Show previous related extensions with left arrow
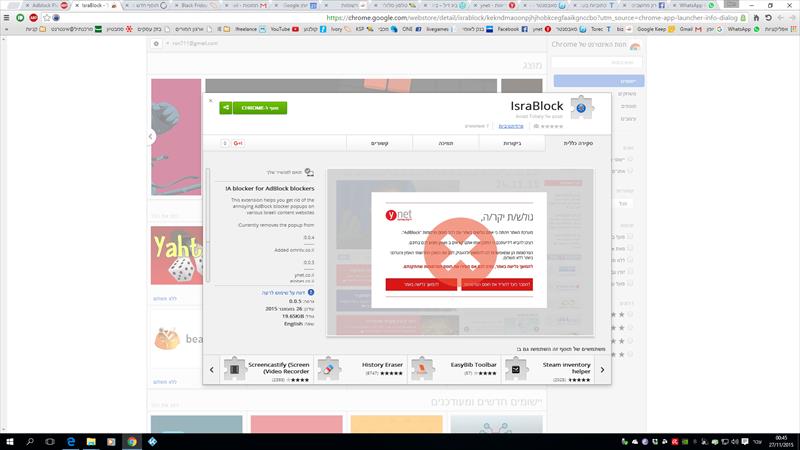Viewport: 800px width, 450px height. tap(212, 370)
